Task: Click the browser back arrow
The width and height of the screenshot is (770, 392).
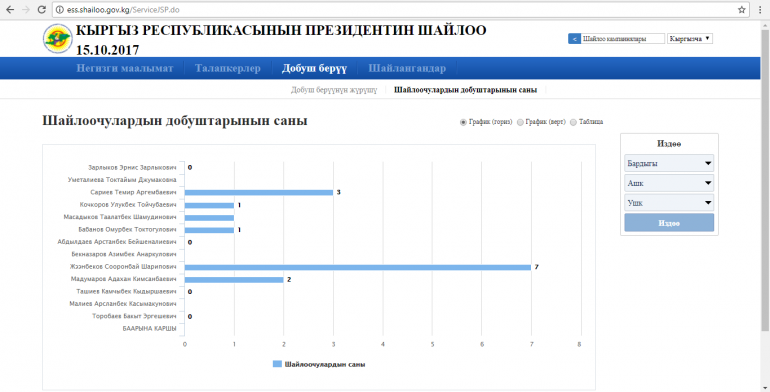Action: (10, 9)
